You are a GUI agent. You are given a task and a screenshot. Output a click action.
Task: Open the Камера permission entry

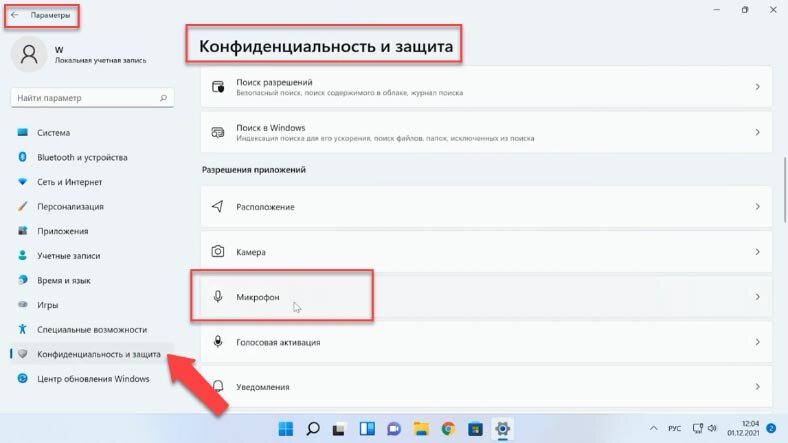[486, 252]
